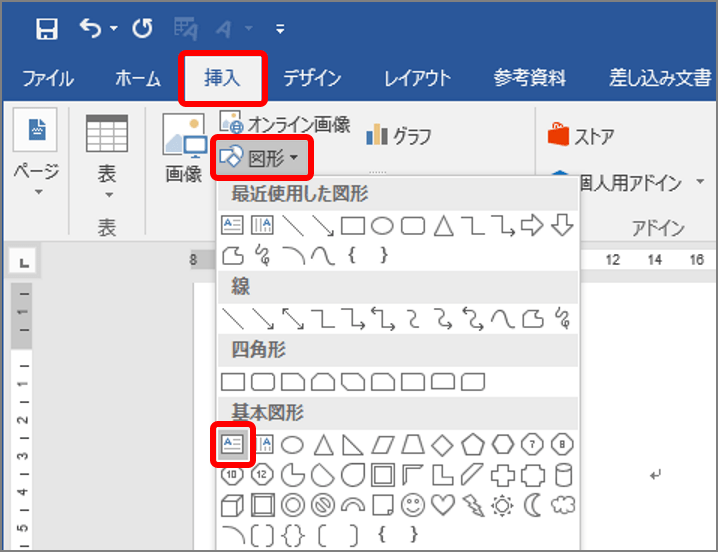Pick the smiley face shape
Viewport: 718px width, 552px height.
413,505
